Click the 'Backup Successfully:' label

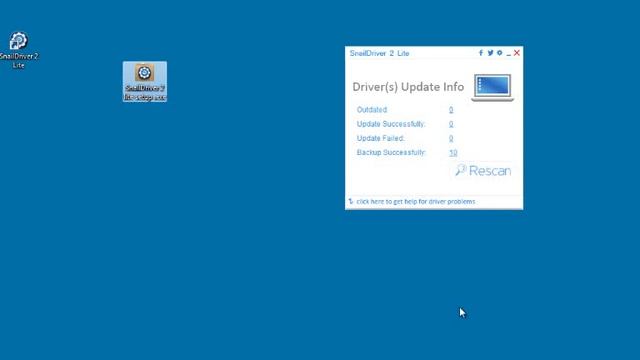(391, 153)
